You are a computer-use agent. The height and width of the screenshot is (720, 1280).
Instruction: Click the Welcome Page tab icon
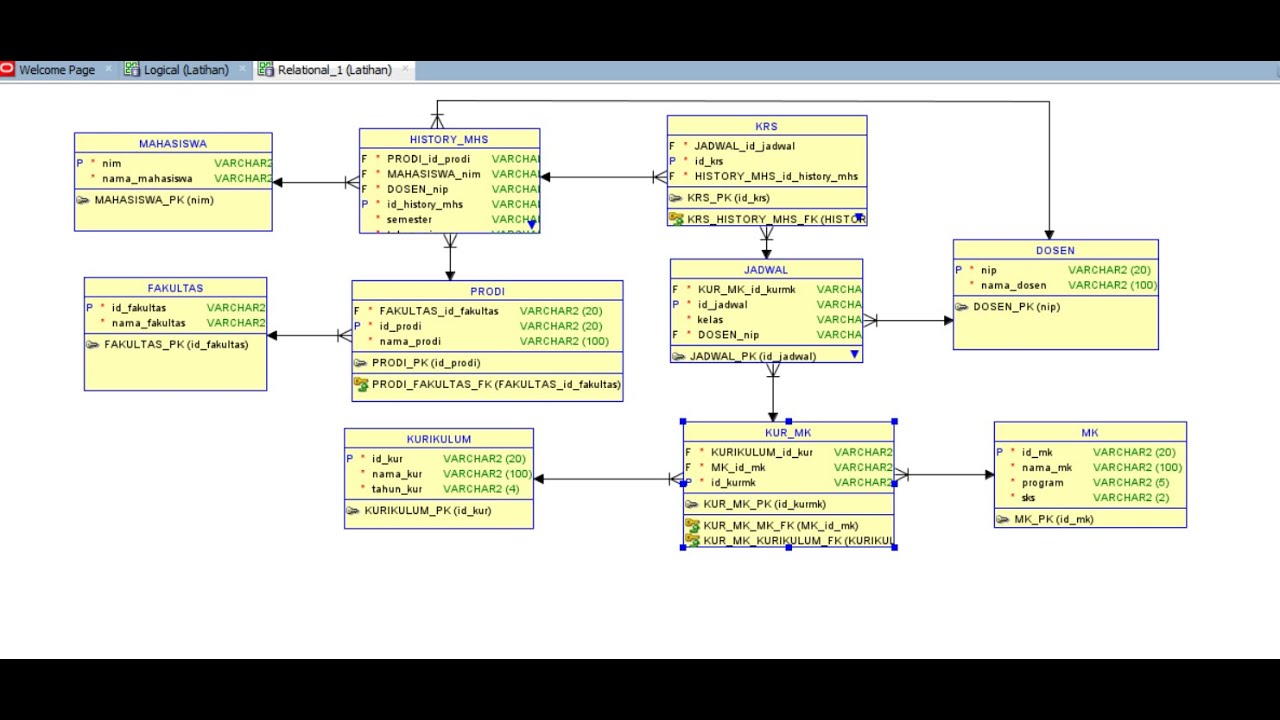(x=8, y=70)
